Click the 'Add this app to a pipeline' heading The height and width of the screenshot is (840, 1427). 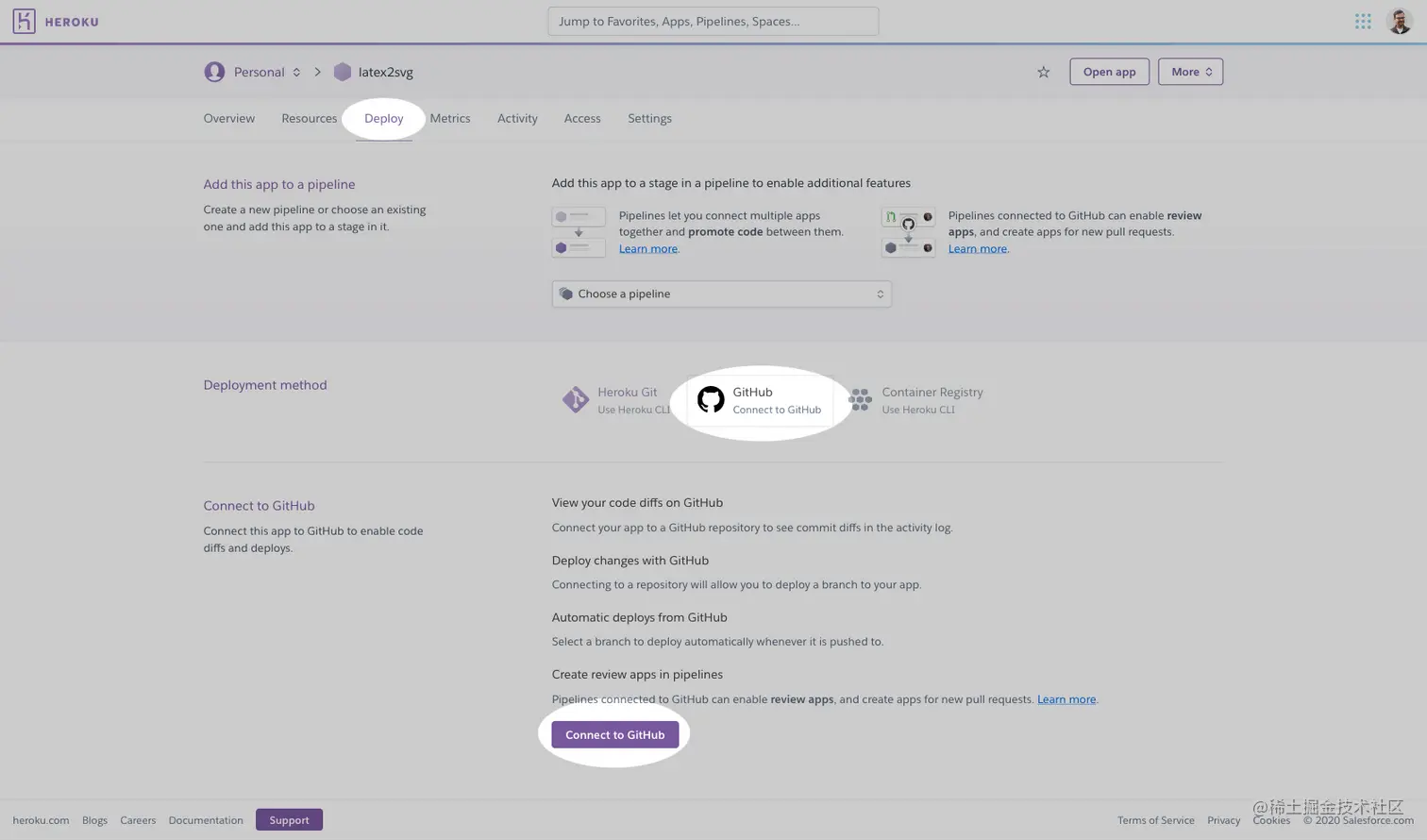279,184
